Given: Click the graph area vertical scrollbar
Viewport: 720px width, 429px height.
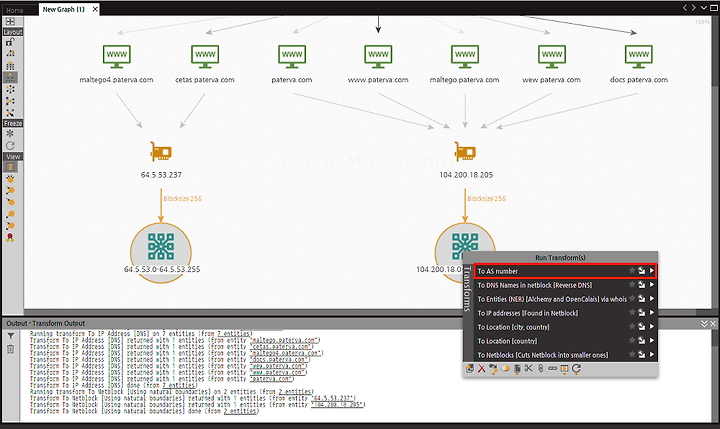Looking at the screenshot, I should tap(715, 161).
